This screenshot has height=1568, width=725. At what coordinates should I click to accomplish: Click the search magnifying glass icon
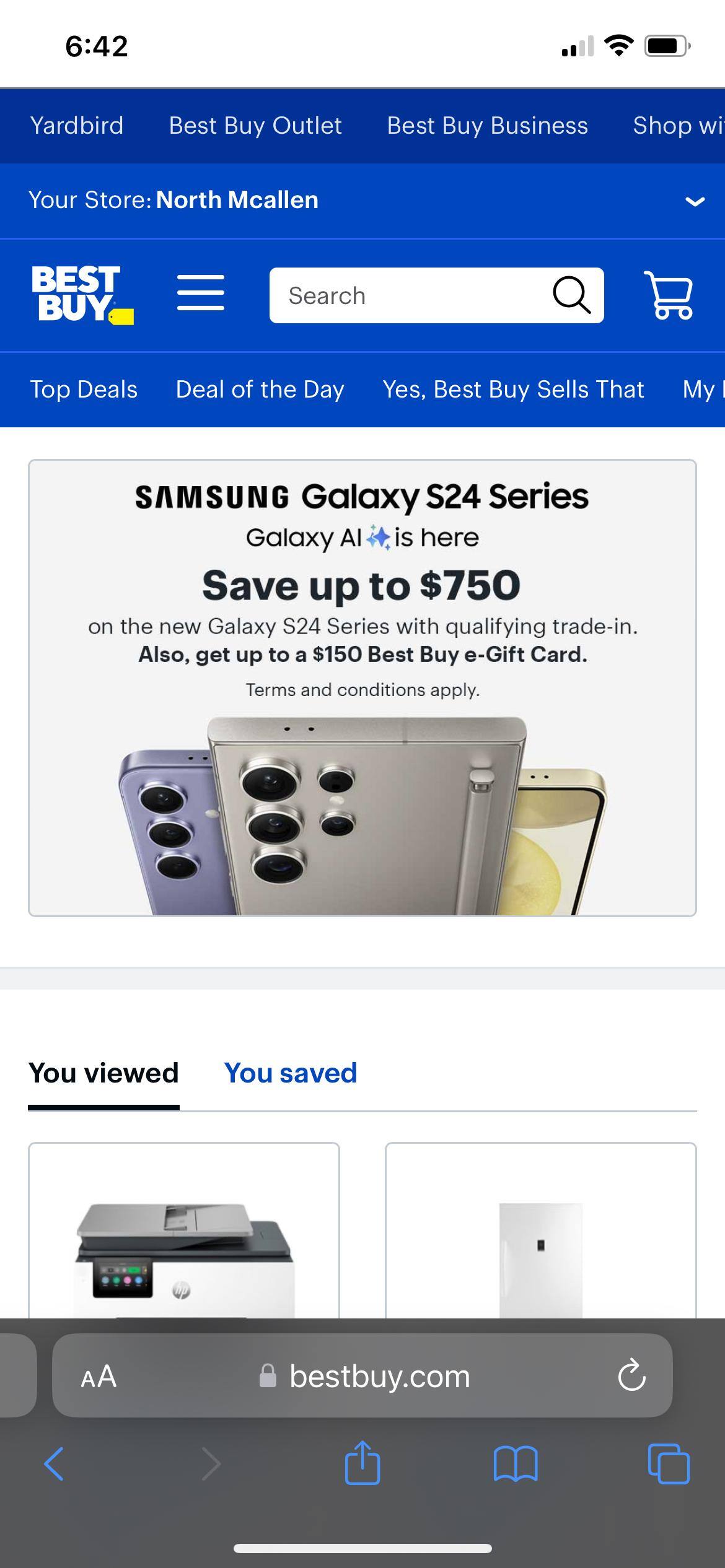pyautogui.click(x=571, y=295)
